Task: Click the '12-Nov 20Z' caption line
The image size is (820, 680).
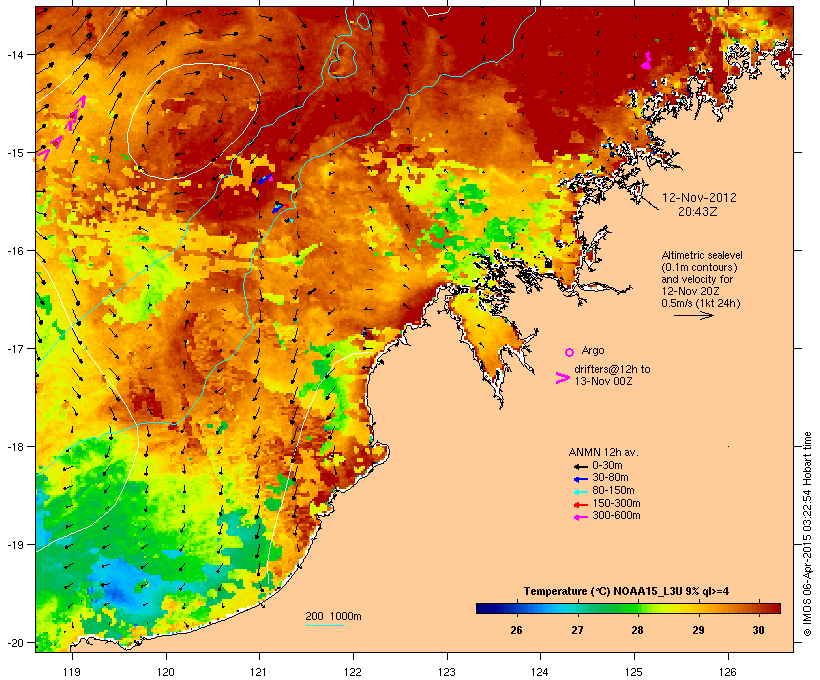Action: click(690, 291)
